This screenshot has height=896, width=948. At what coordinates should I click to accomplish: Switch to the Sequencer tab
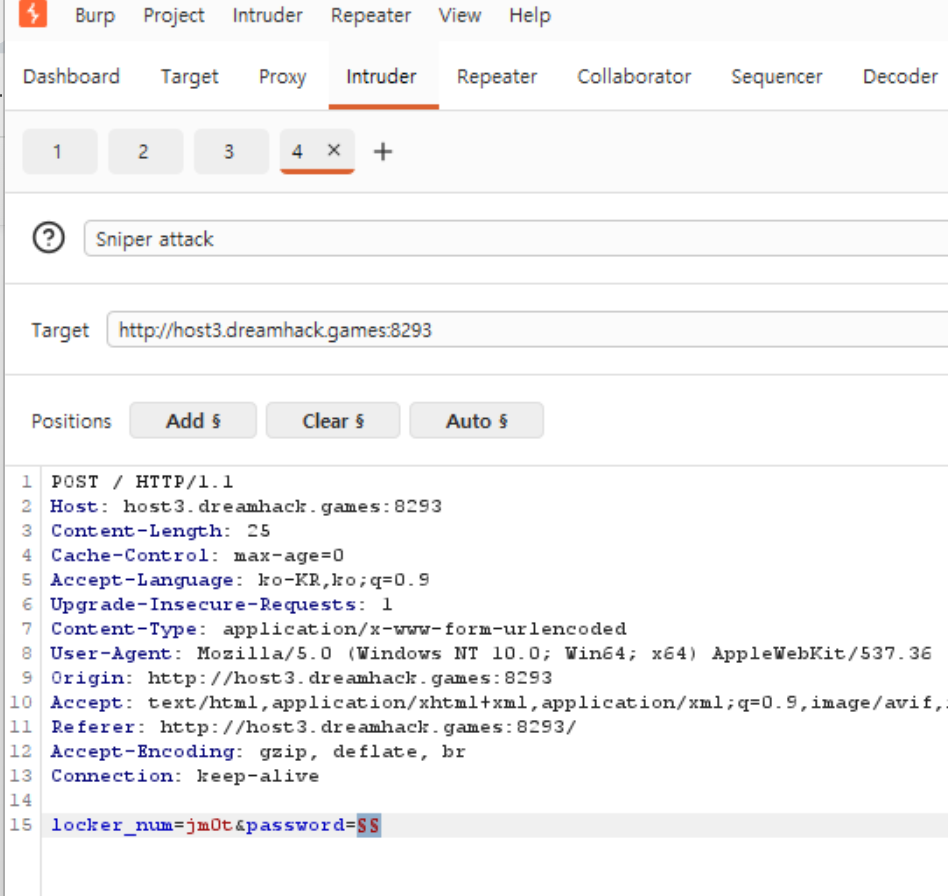pyautogui.click(x=776, y=76)
